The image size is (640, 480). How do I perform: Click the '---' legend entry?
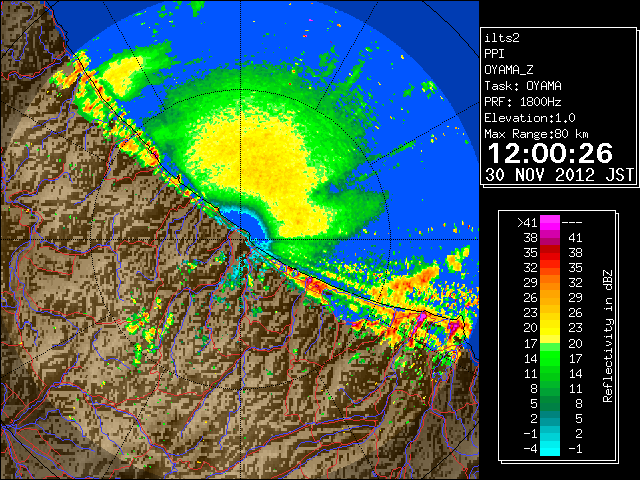(x=572, y=222)
